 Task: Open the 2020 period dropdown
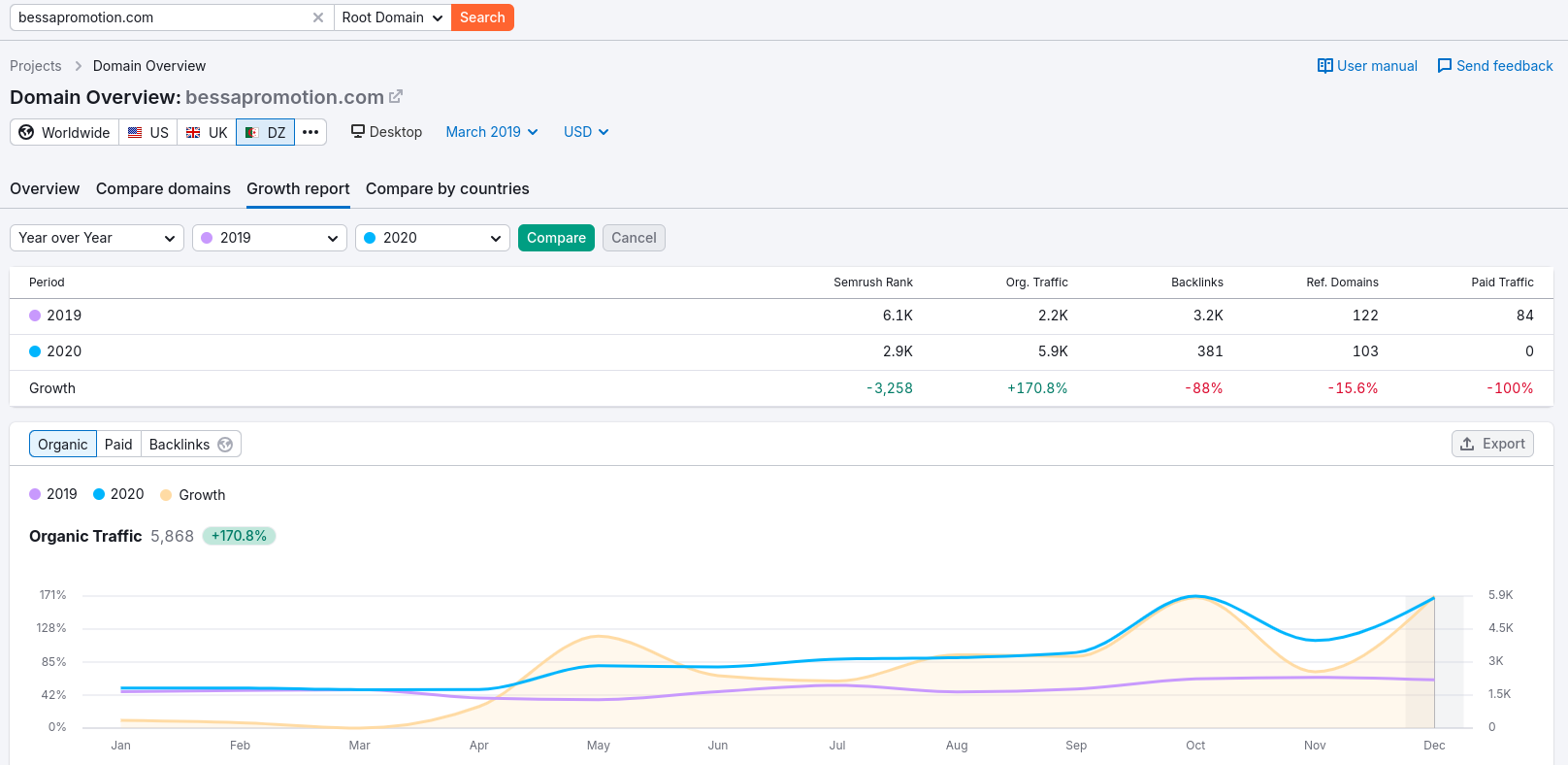tap(433, 238)
